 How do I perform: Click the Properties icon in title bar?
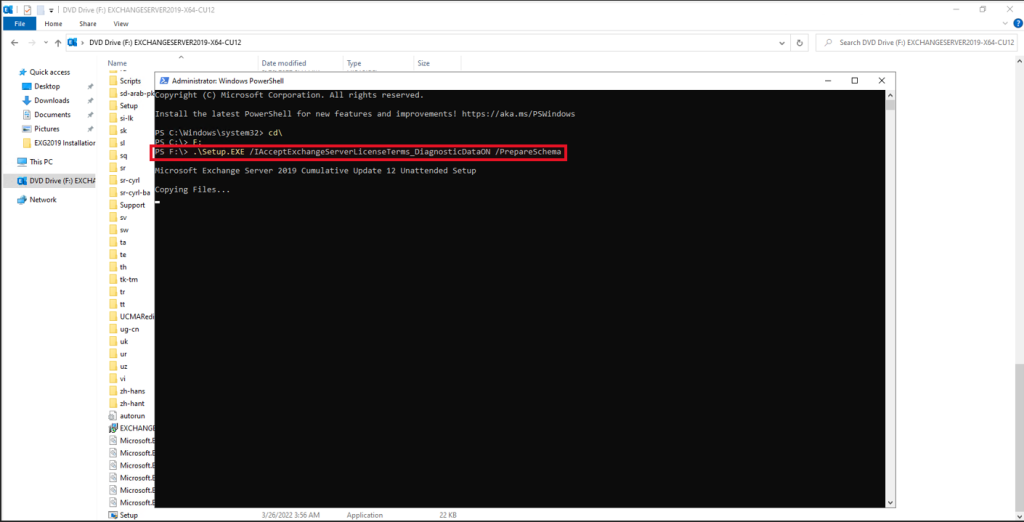[x=27, y=10]
